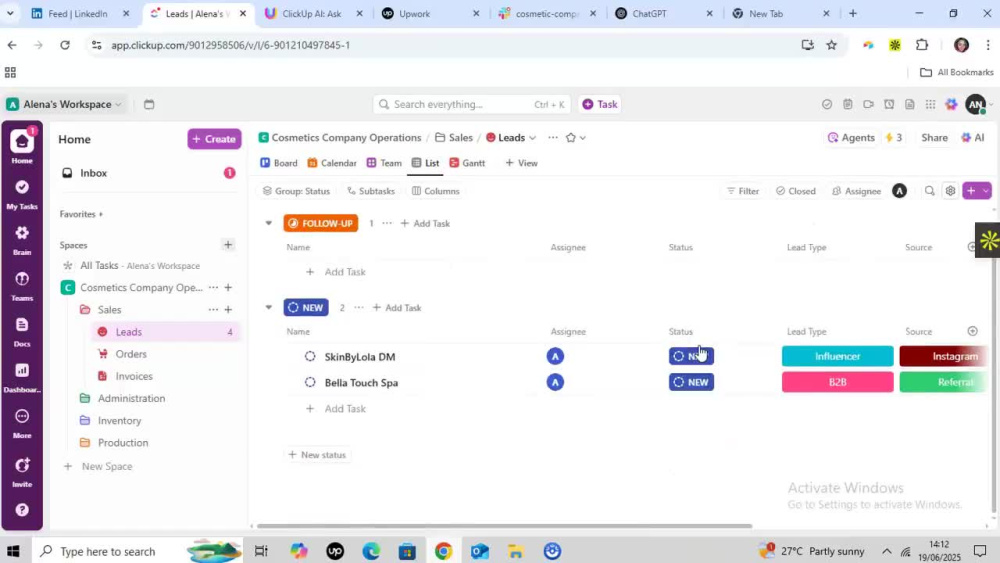Favorite the Leads list star icon
Image resolution: width=1000 pixels, height=563 pixels.
(x=570, y=138)
